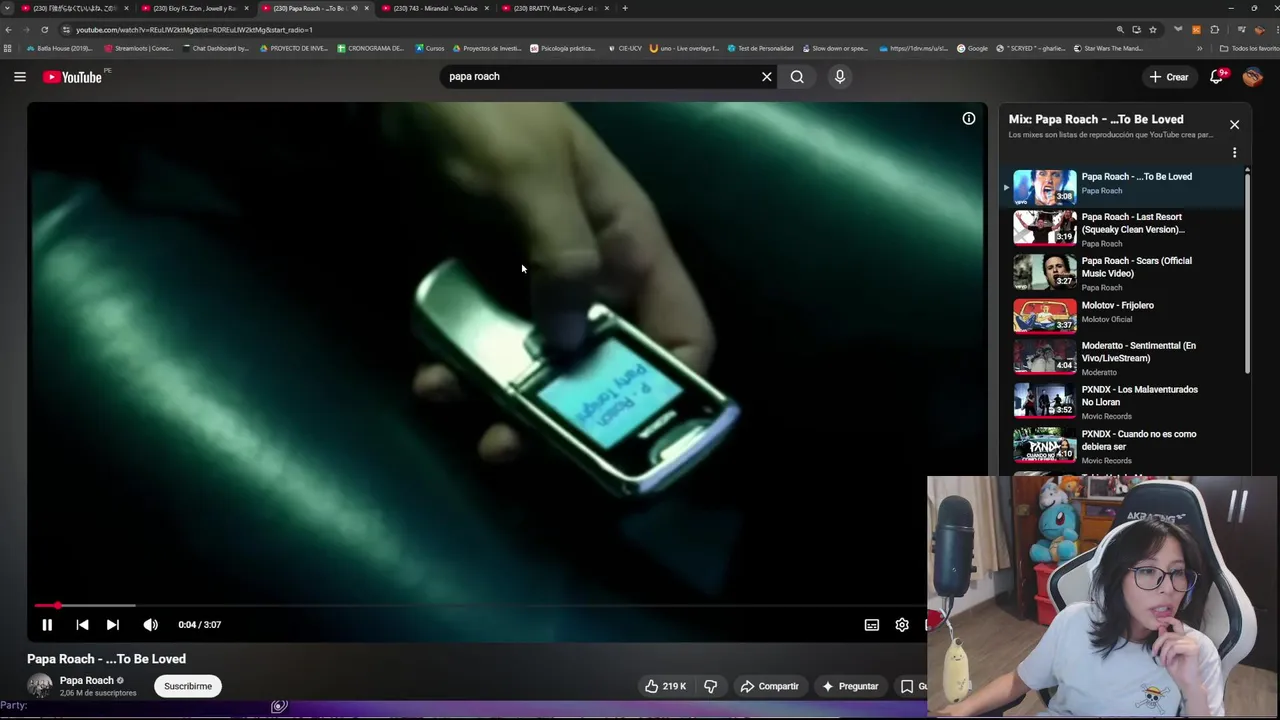Play 'Moderatto - Sentimenttal' in mix
Screen dimensions: 1280x720
1124,358
